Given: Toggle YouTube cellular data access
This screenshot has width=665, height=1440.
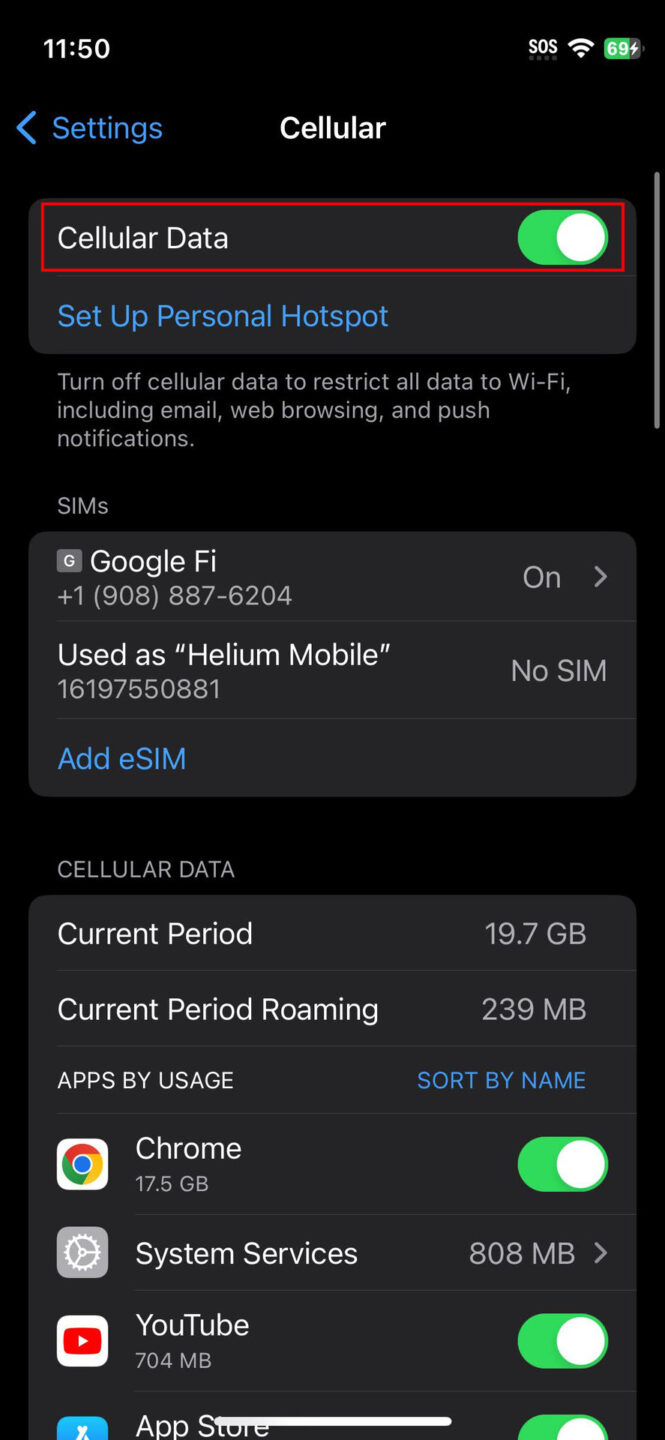Looking at the screenshot, I should tap(562, 1341).
